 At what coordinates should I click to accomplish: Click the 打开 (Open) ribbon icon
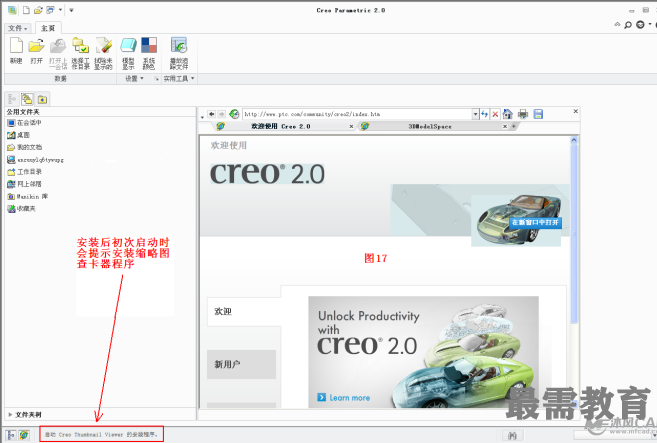click(36, 51)
